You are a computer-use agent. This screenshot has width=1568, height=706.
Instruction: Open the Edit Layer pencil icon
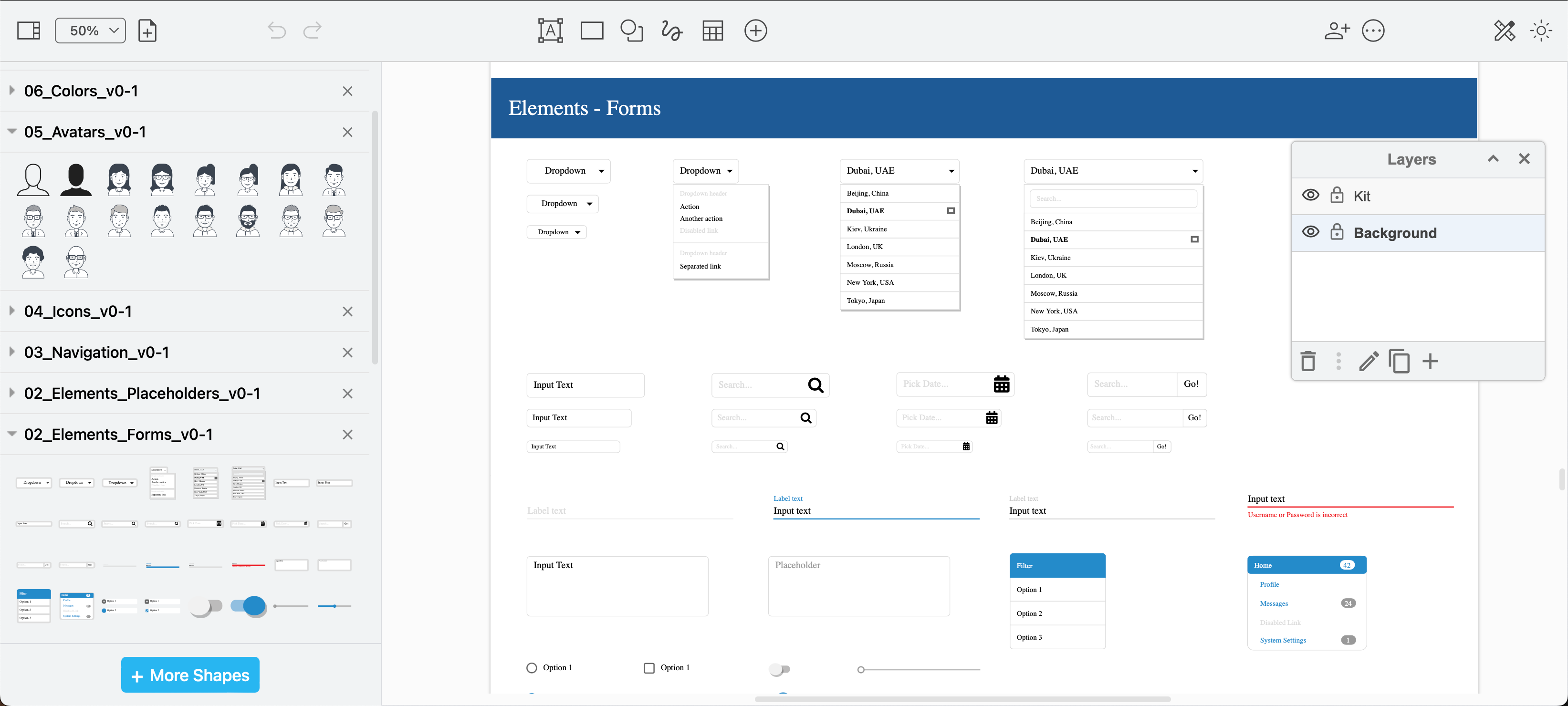click(1369, 361)
